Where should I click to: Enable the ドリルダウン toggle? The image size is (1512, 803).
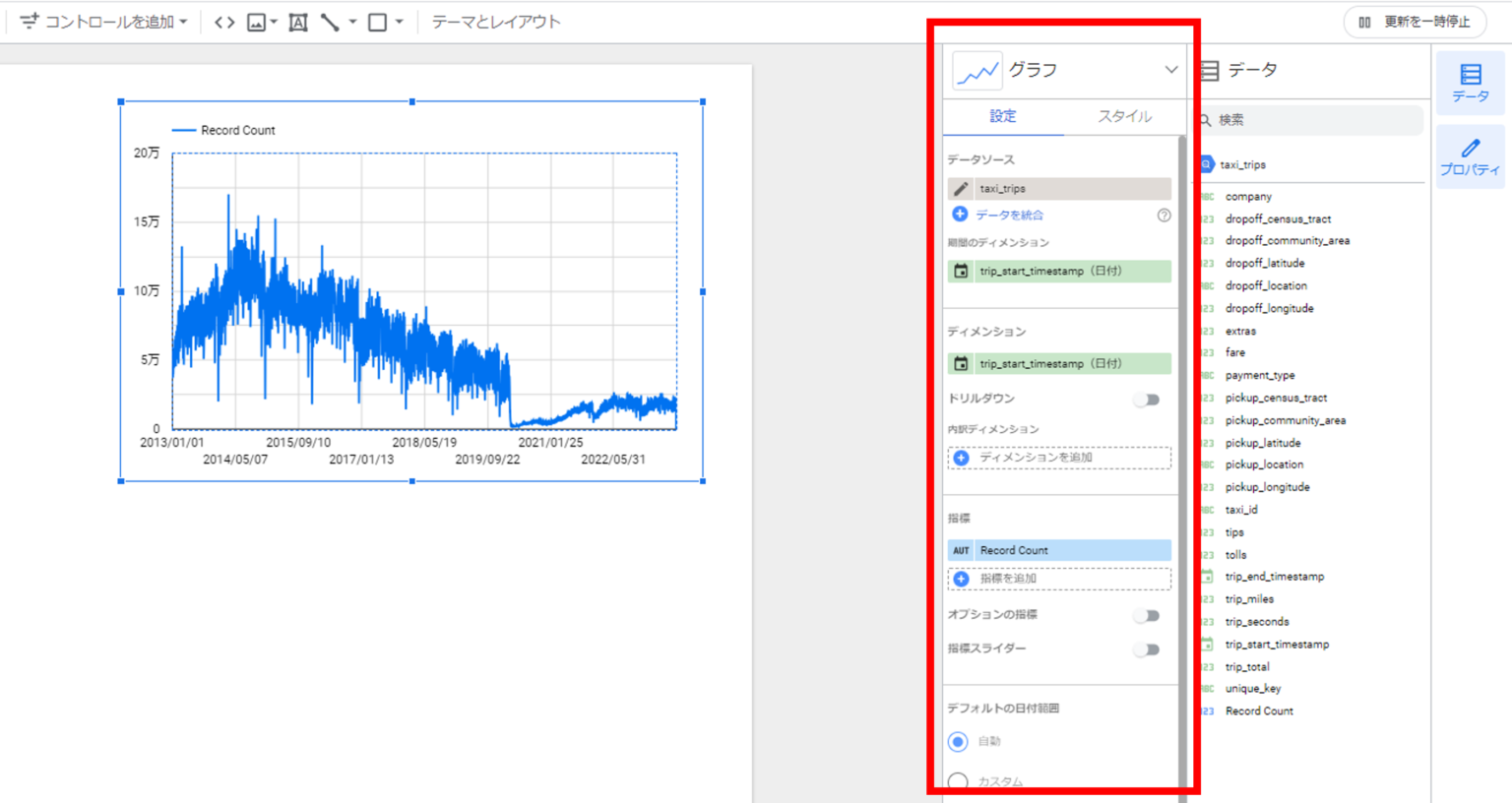(x=1146, y=400)
